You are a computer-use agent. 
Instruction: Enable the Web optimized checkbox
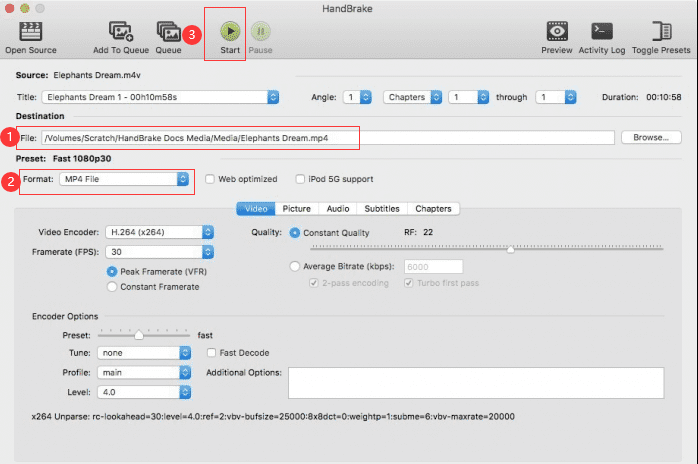tap(210, 179)
